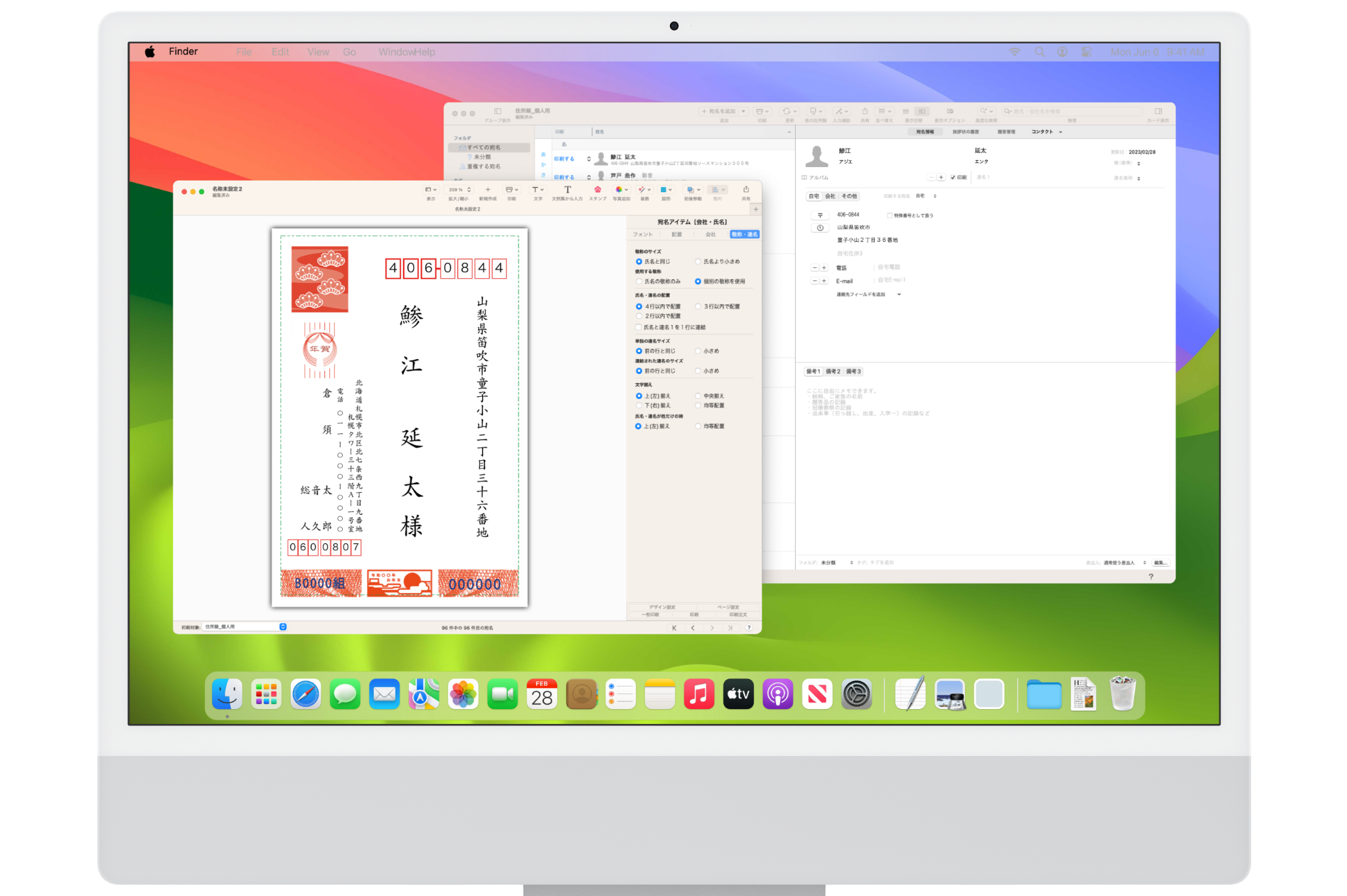Image resolution: width=1347 pixels, height=896 pixels.
Task: Open the Apple menu
Action: tap(150, 52)
